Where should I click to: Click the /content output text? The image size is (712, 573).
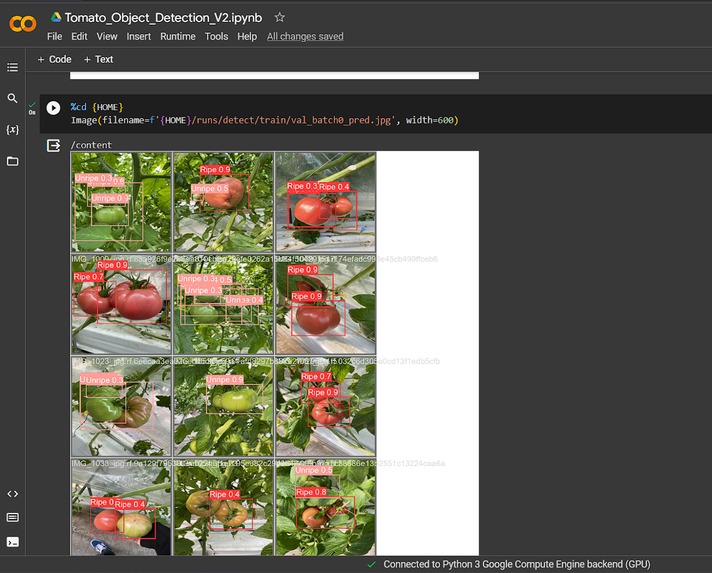click(x=91, y=145)
